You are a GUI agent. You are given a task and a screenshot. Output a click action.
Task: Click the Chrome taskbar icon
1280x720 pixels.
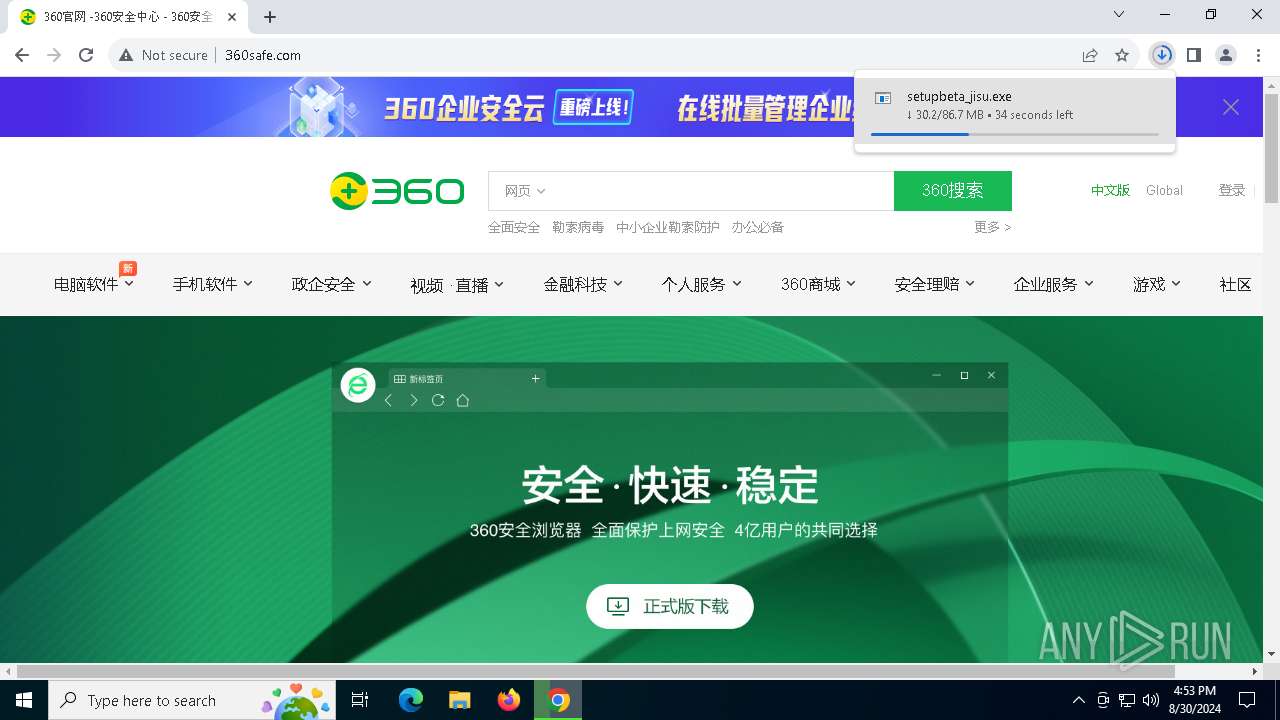click(558, 700)
